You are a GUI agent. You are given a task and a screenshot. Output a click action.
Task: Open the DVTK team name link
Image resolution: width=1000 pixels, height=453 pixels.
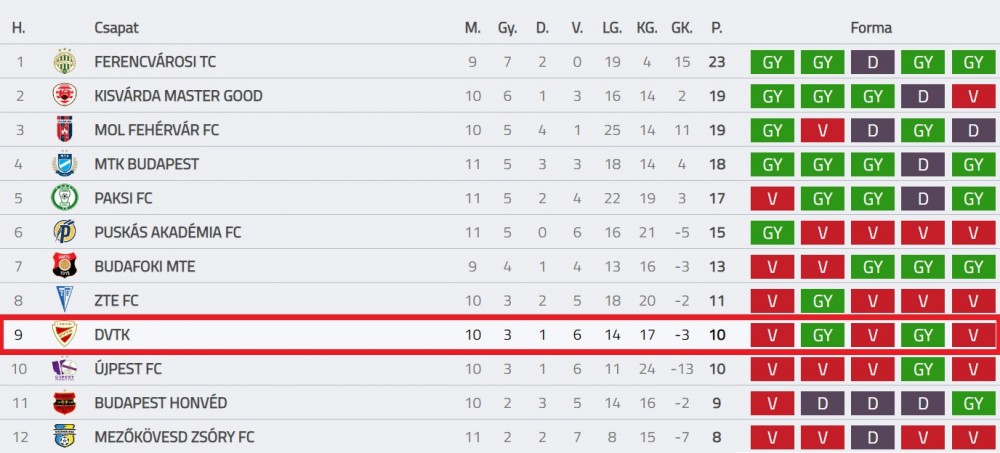pos(112,334)
